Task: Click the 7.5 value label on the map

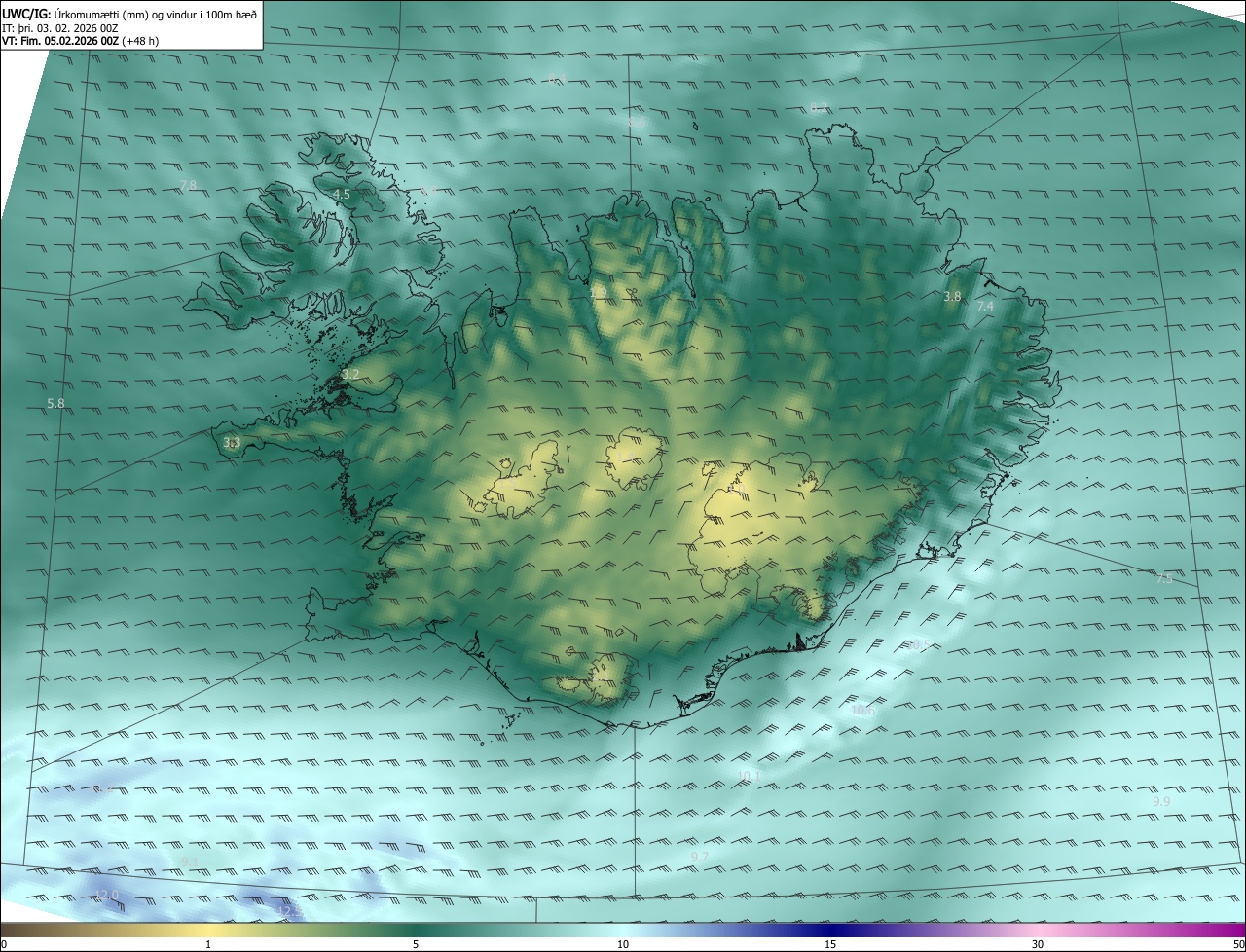Action: 1164,579
